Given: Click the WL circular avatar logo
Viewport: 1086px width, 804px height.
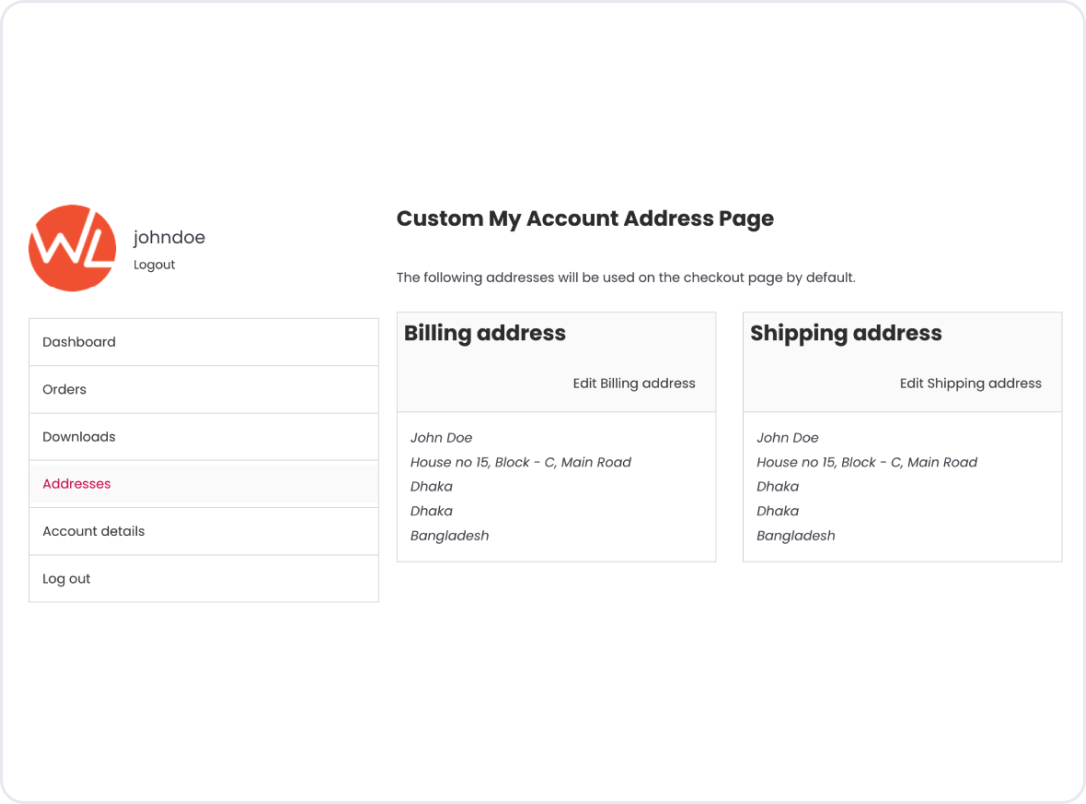Looking at the screenshot, I should (72, 248).
